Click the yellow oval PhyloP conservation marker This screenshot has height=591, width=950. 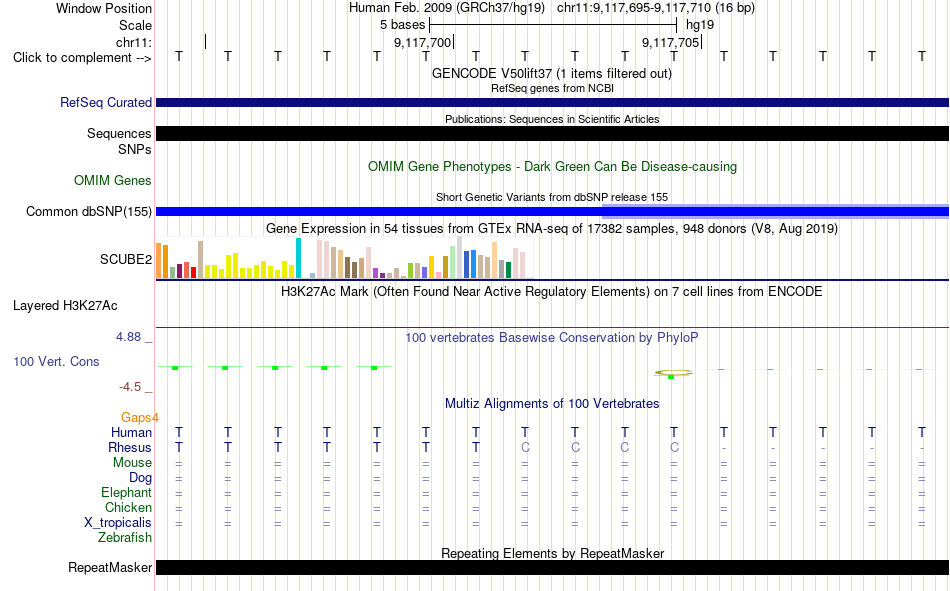pos(673,373)
